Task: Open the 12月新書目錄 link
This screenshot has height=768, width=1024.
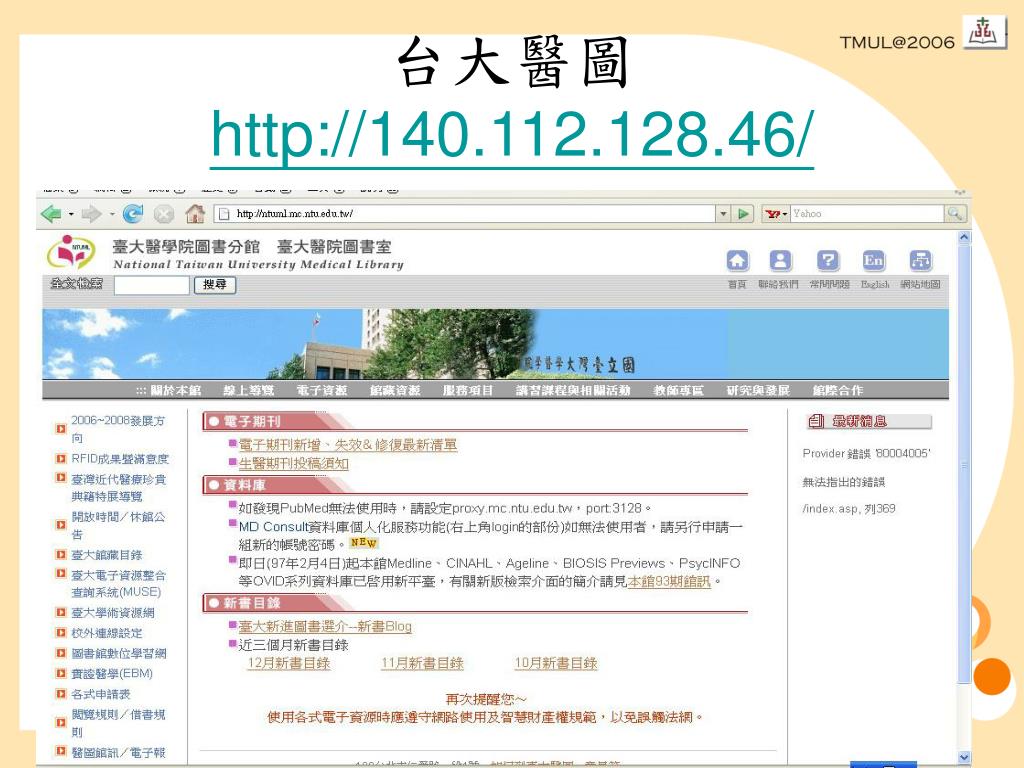Action: pyautogui.click(x=289, y=664)
